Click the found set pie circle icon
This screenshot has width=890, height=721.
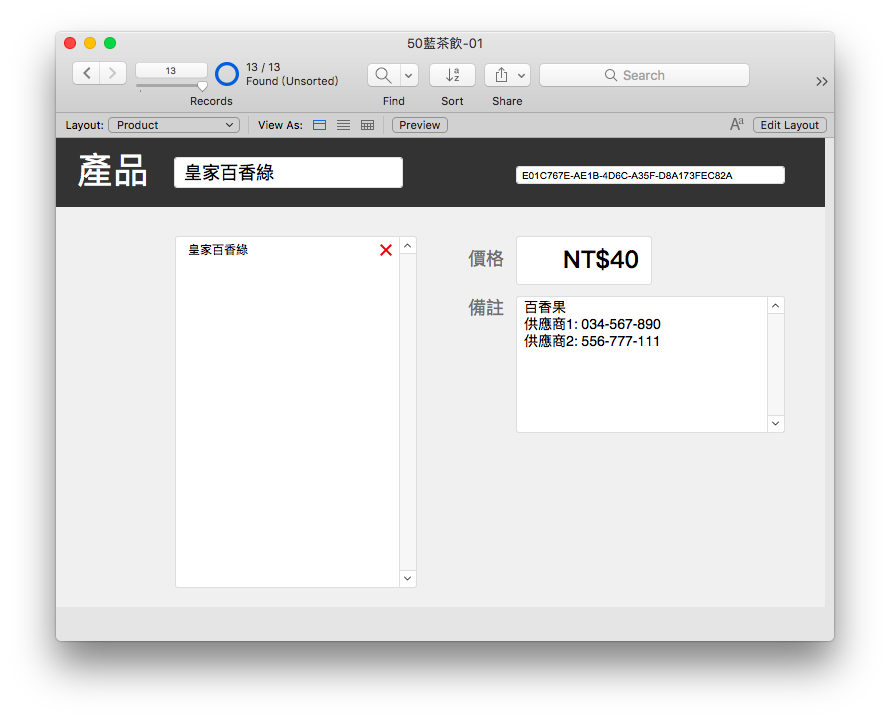click(227, 74)
